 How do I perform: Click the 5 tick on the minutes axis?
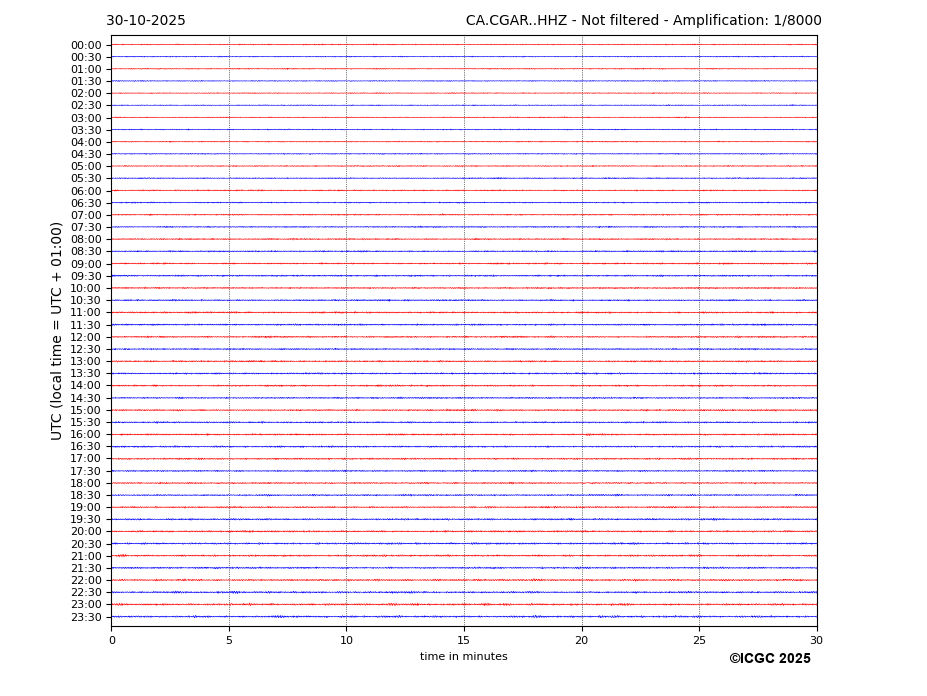(229, 640)
